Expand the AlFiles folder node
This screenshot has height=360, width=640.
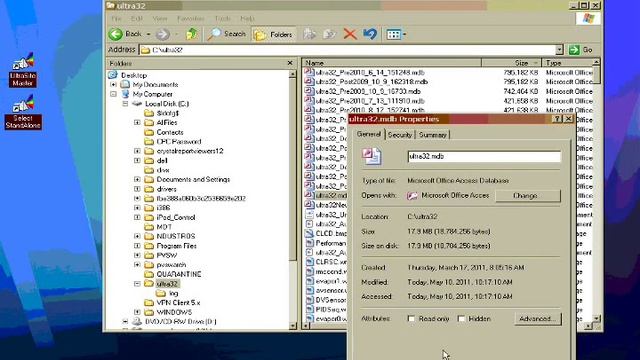click(137, 122)
